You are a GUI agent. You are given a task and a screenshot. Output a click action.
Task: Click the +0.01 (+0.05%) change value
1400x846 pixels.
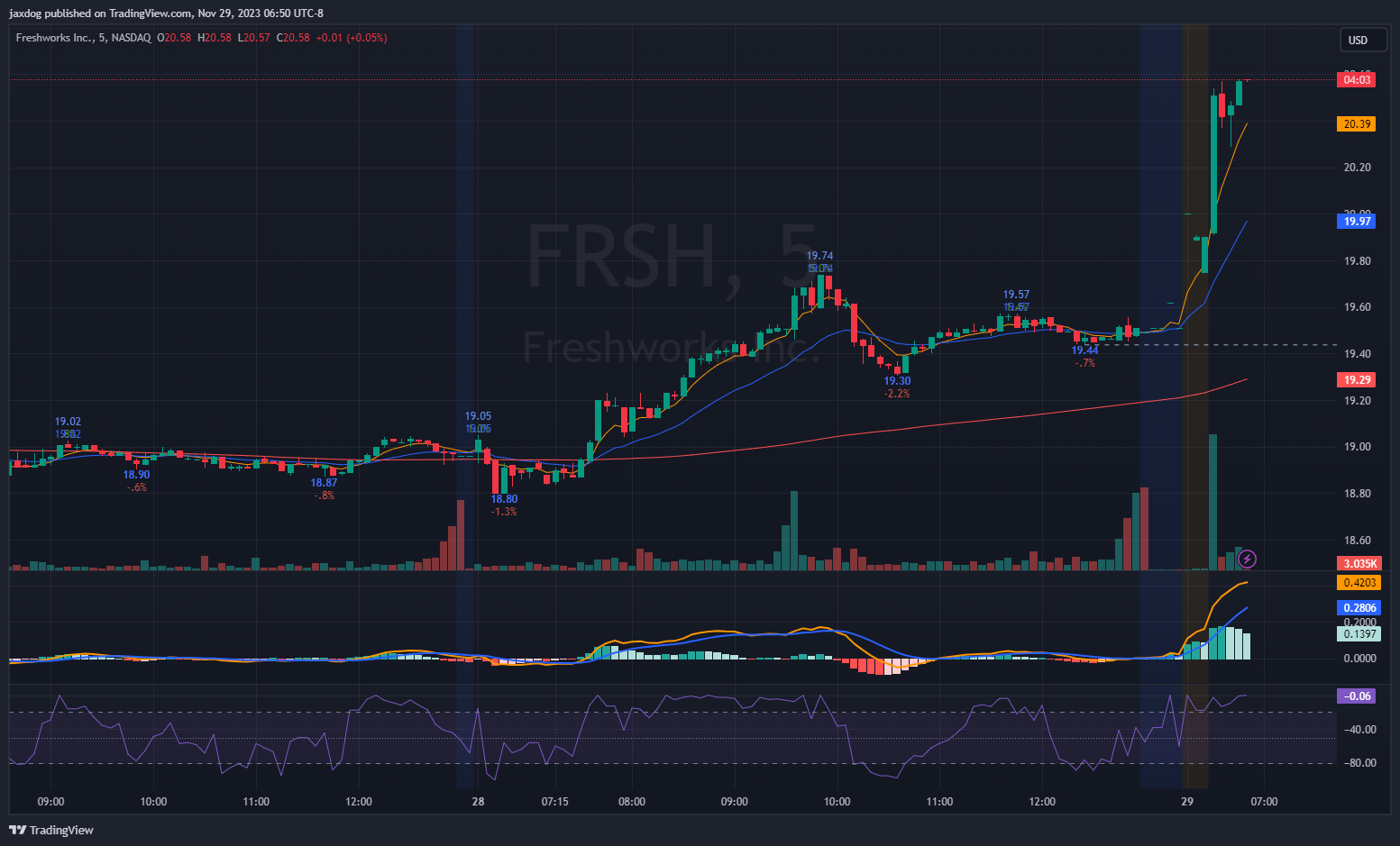pos(352,38)
